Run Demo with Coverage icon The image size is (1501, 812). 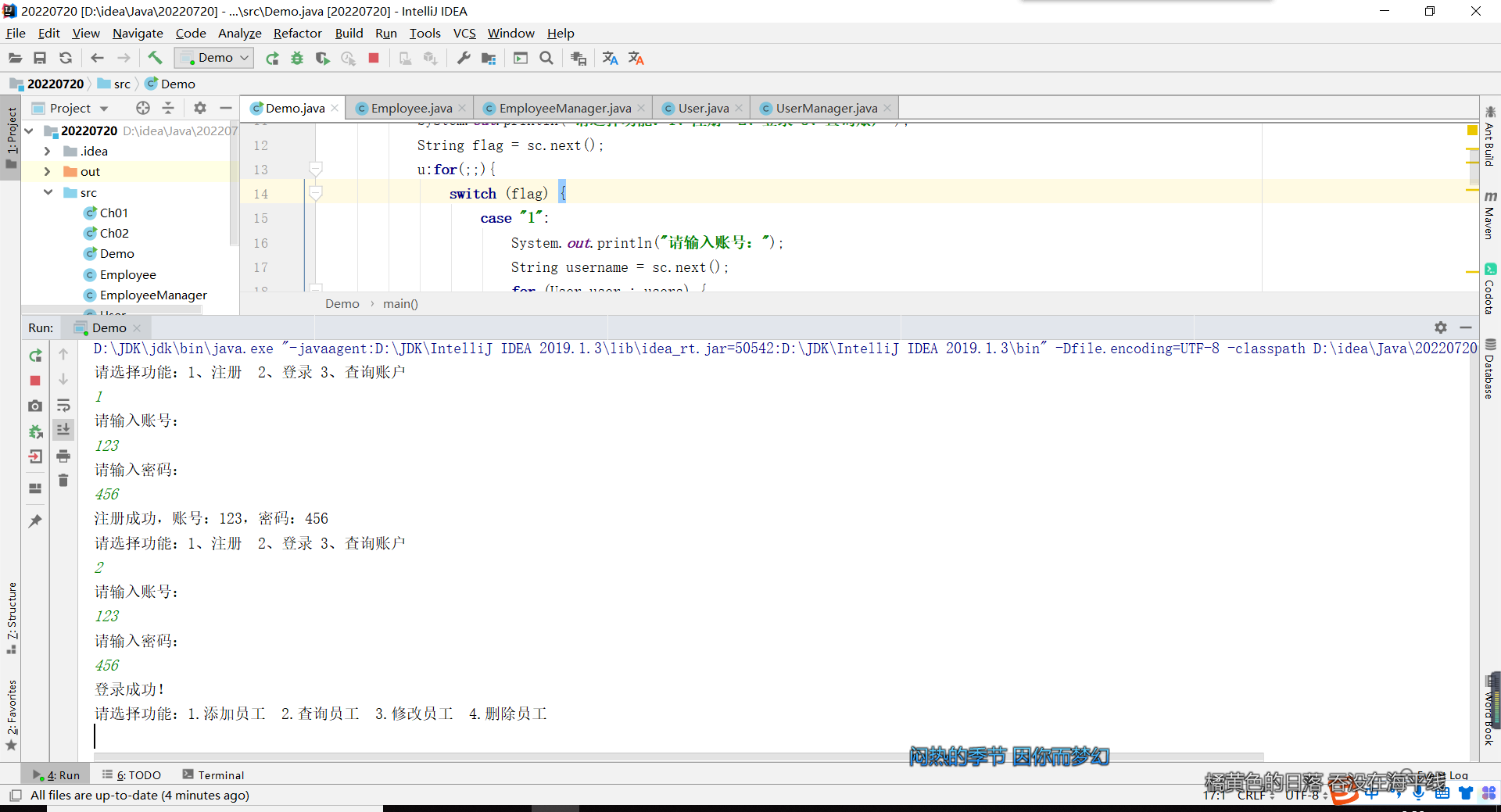point(322,59)
